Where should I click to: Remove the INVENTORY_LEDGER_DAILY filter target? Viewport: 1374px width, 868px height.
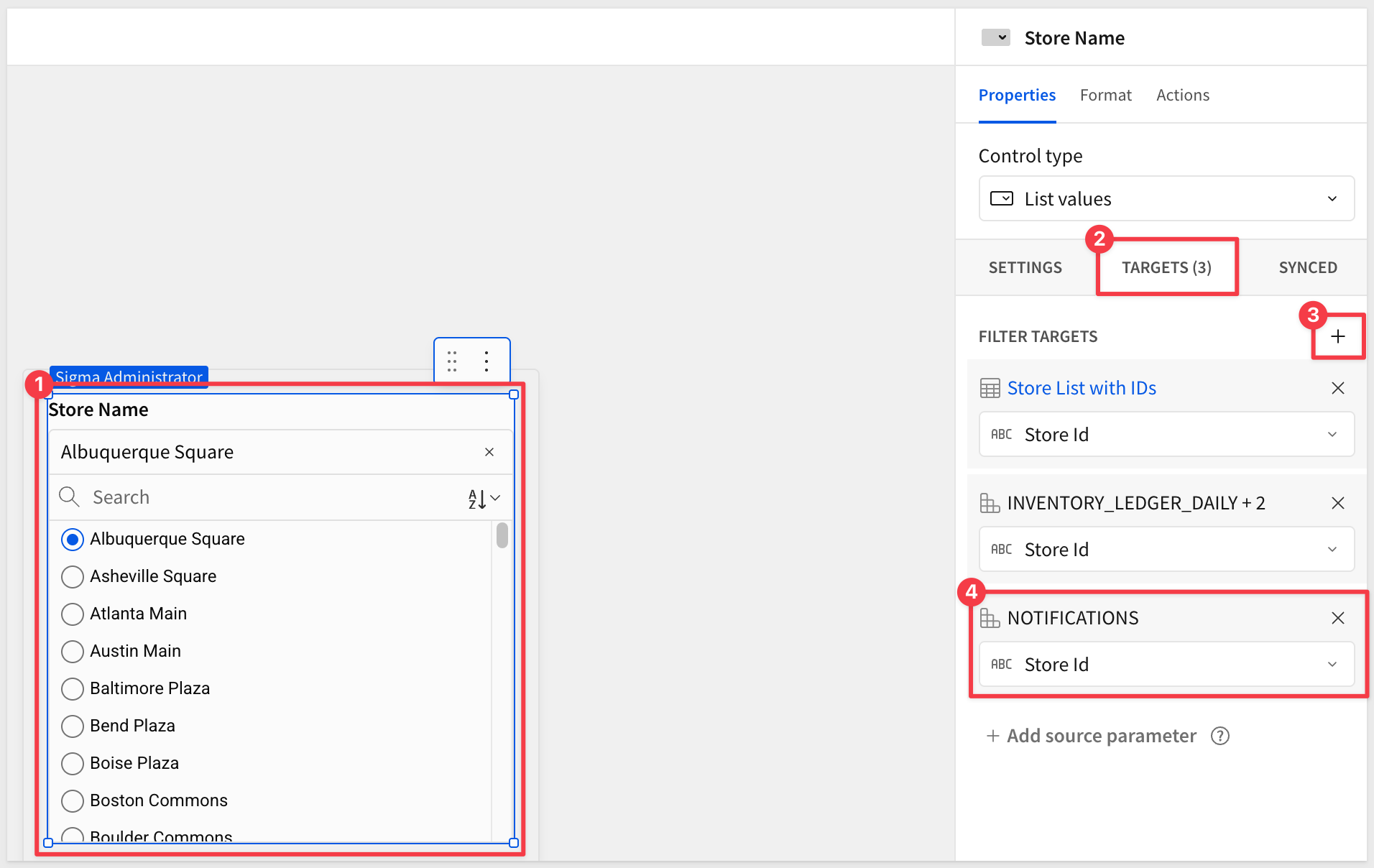click(x=1337, y=503)
